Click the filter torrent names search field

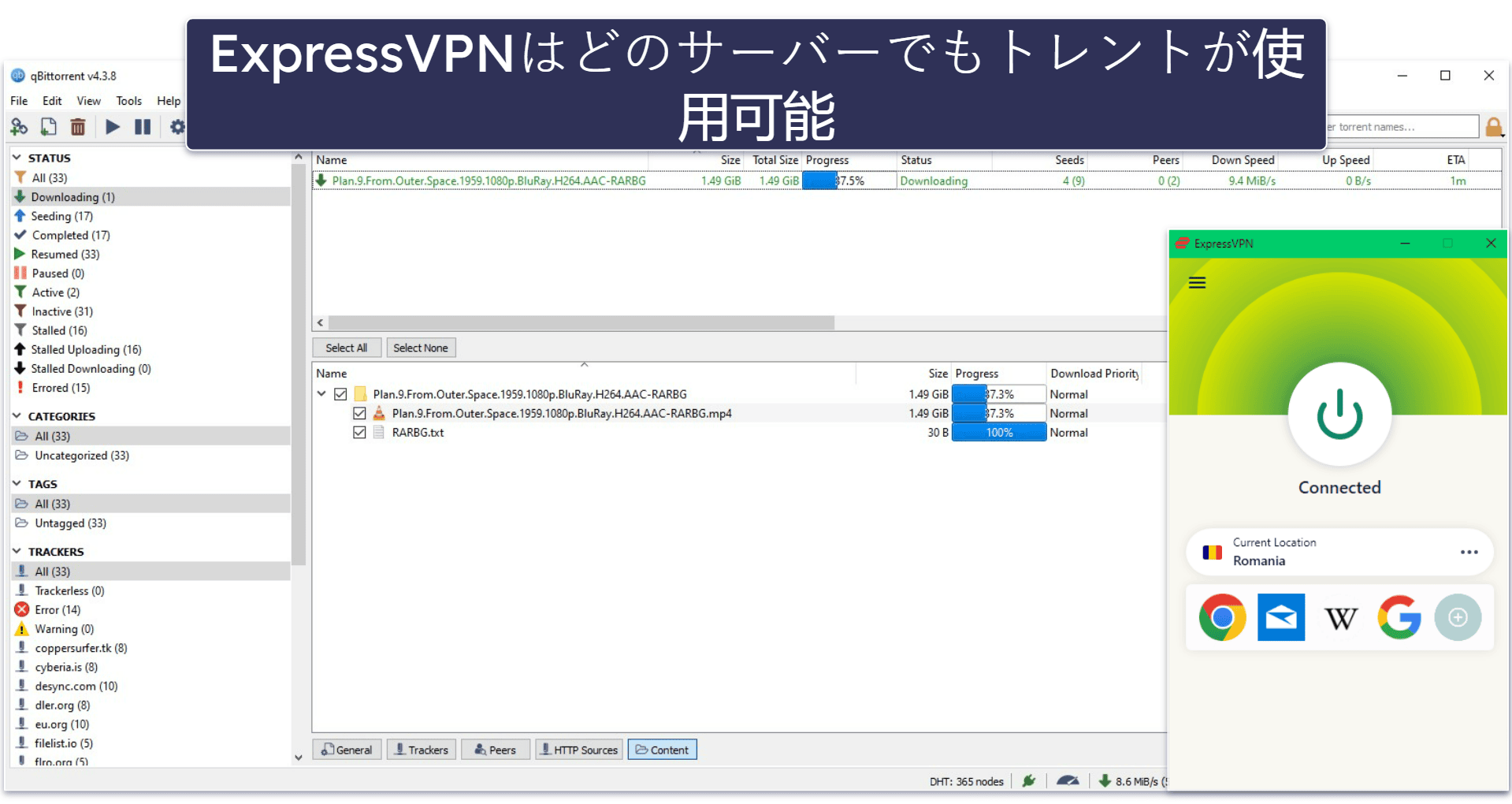1402,127
